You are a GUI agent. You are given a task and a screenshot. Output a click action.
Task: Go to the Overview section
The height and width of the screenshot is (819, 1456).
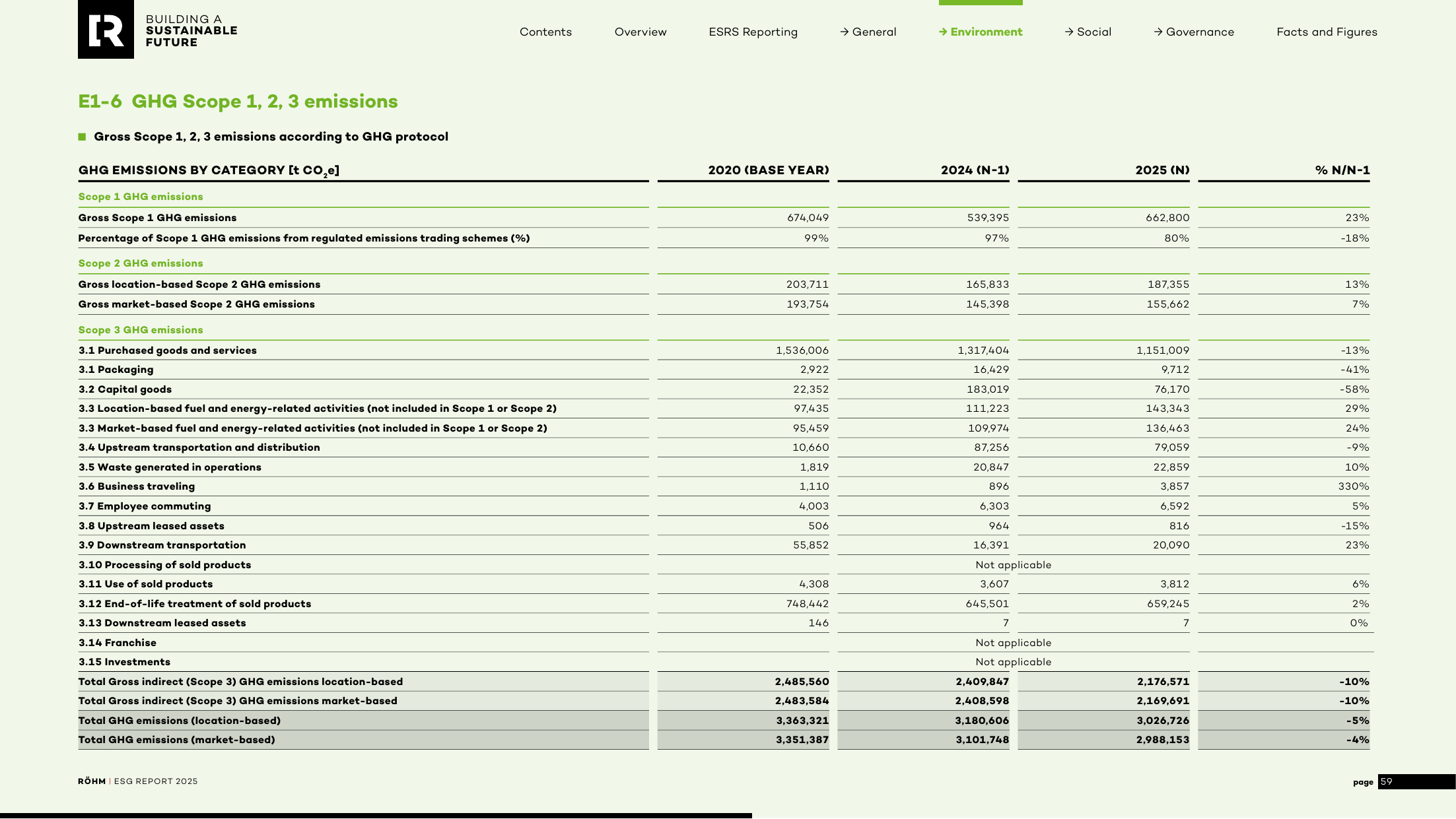(x=641, y=32)
